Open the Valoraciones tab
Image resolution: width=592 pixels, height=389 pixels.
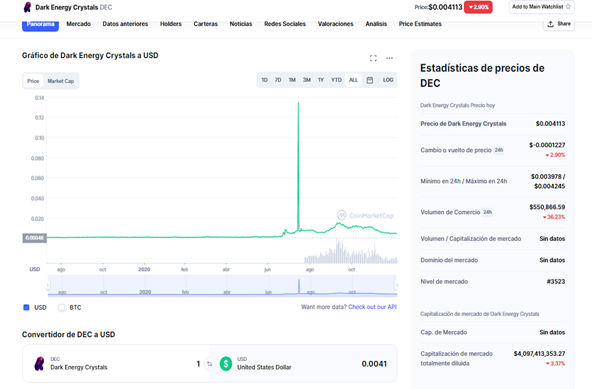(x=335, y=24)
